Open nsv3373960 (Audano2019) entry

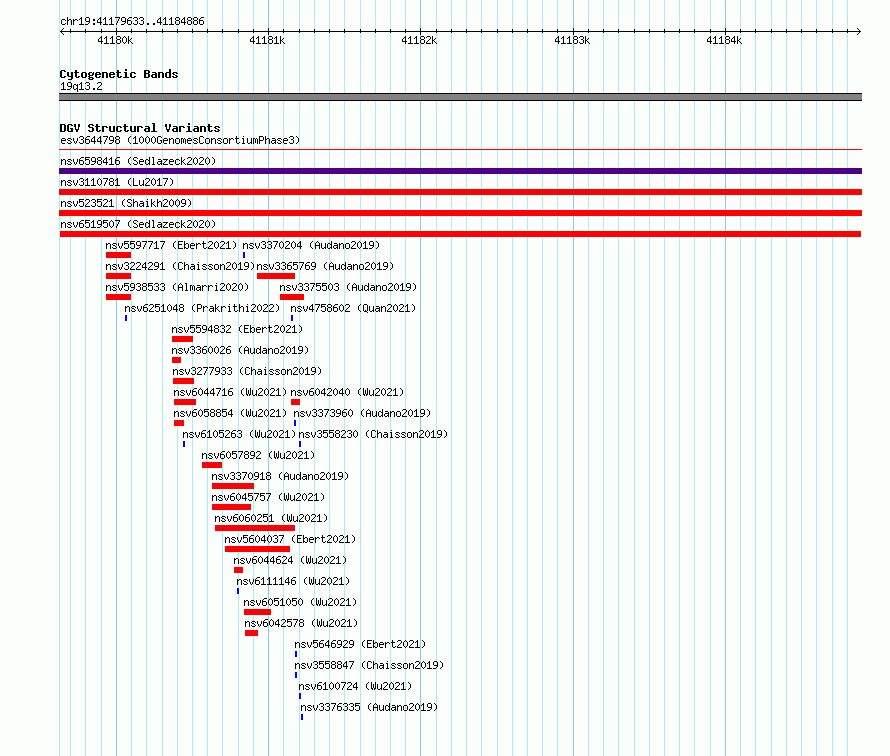click(362, 413)
